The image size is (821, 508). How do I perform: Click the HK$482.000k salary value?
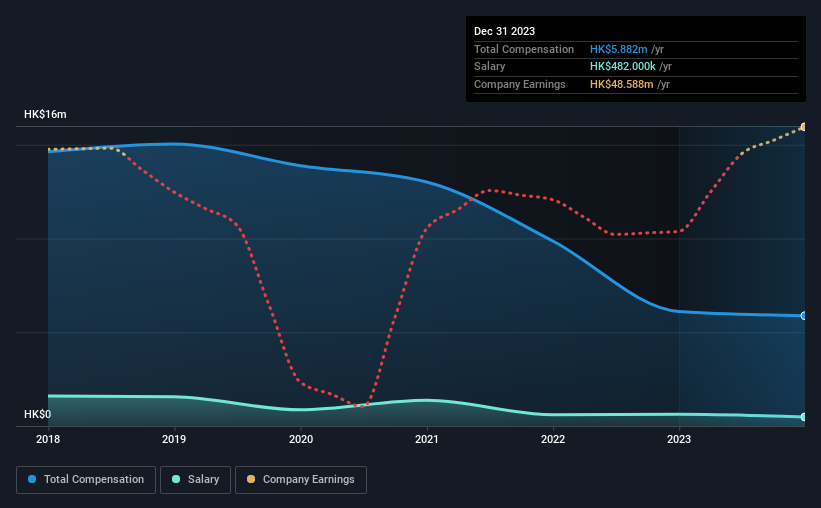coord(623,67)
